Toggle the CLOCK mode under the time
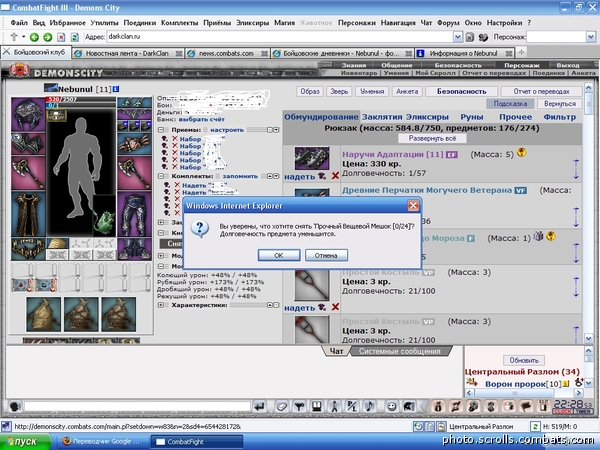Screen dimensions: 600x450 point(562,412)
